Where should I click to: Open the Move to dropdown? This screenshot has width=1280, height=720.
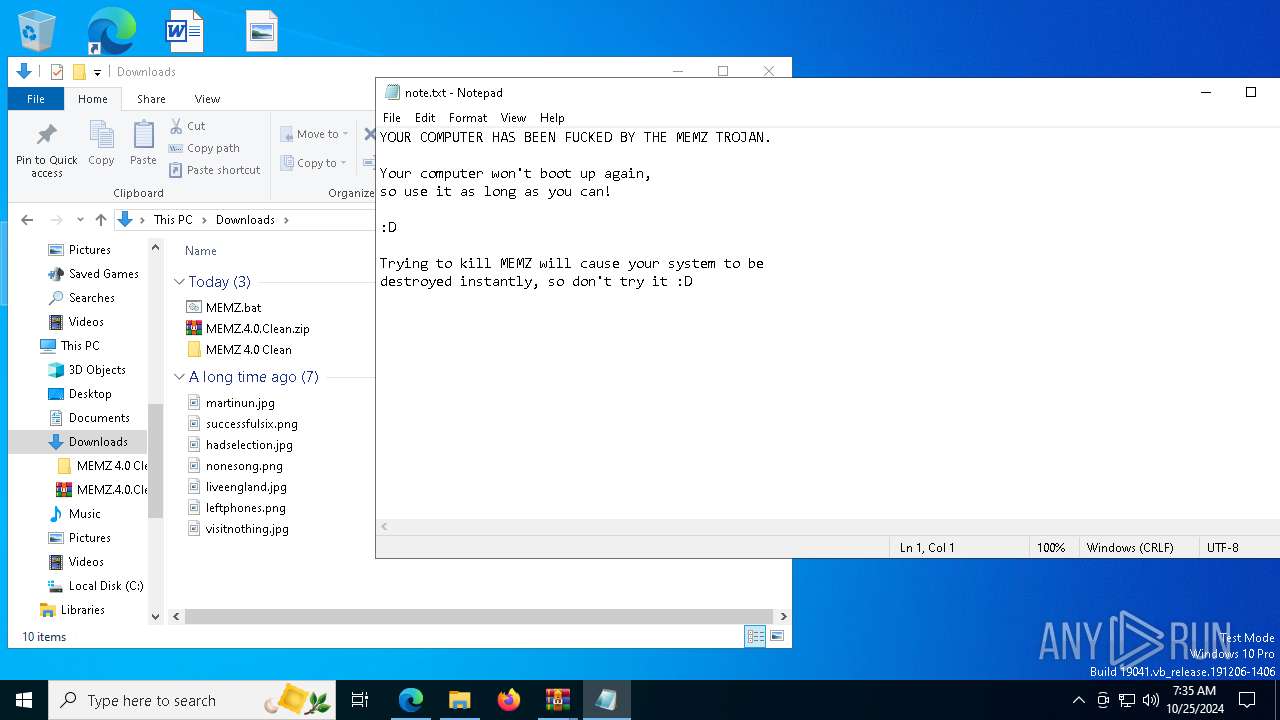point(314,134)
